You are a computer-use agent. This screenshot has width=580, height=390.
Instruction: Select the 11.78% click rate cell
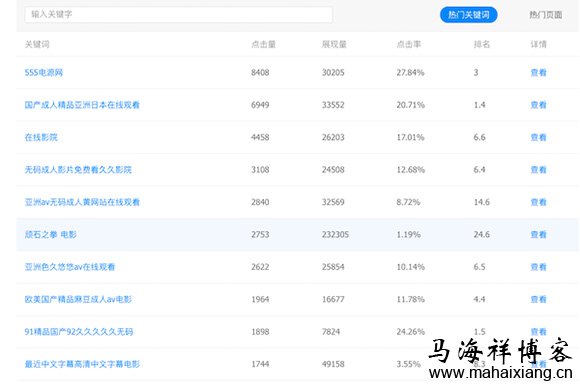point(410,299)
